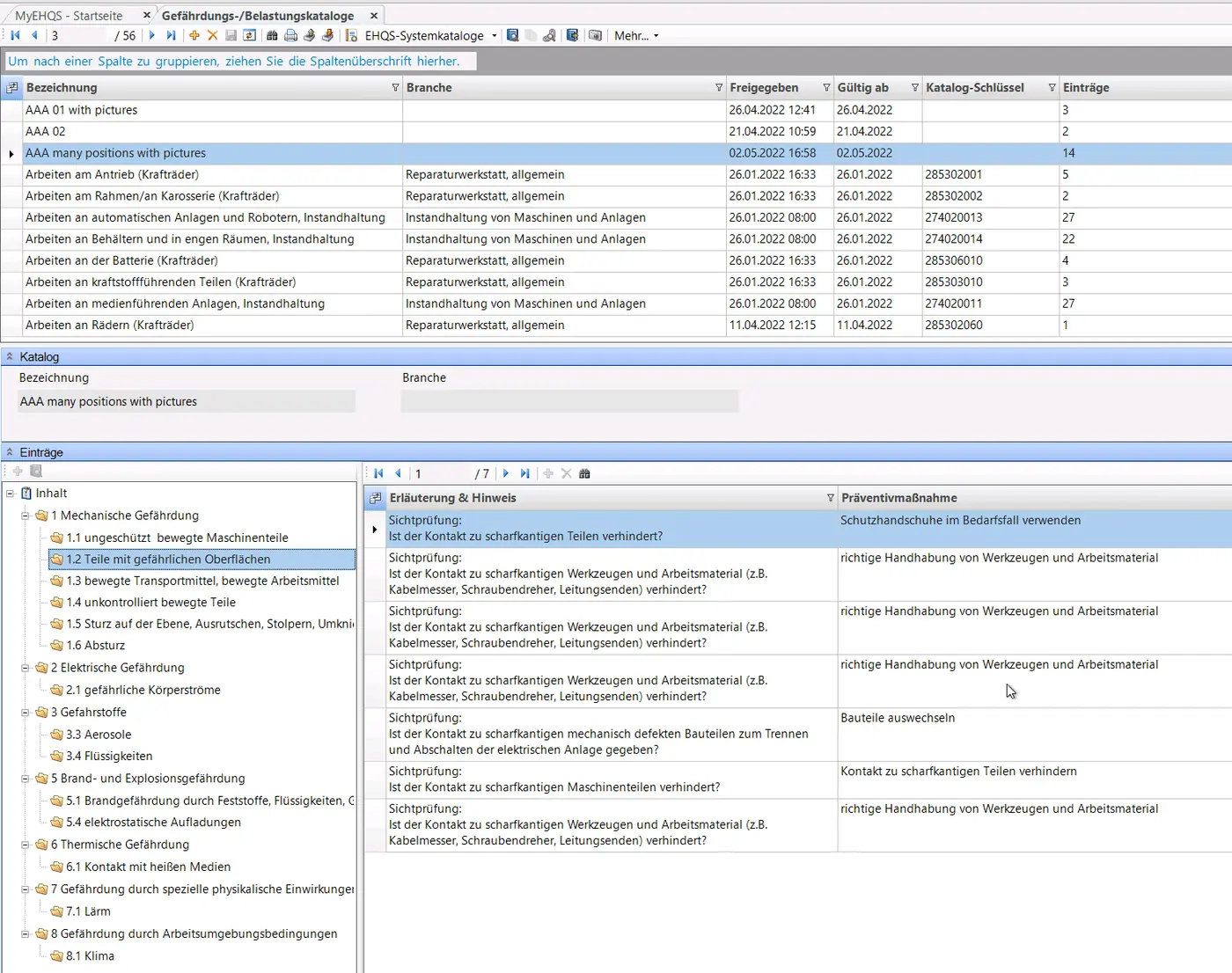Select tree item 1.1 ungeschützt bewegte Maschinenteile
The height and width of the screenshot is (973, 1232).
[177, 538]
